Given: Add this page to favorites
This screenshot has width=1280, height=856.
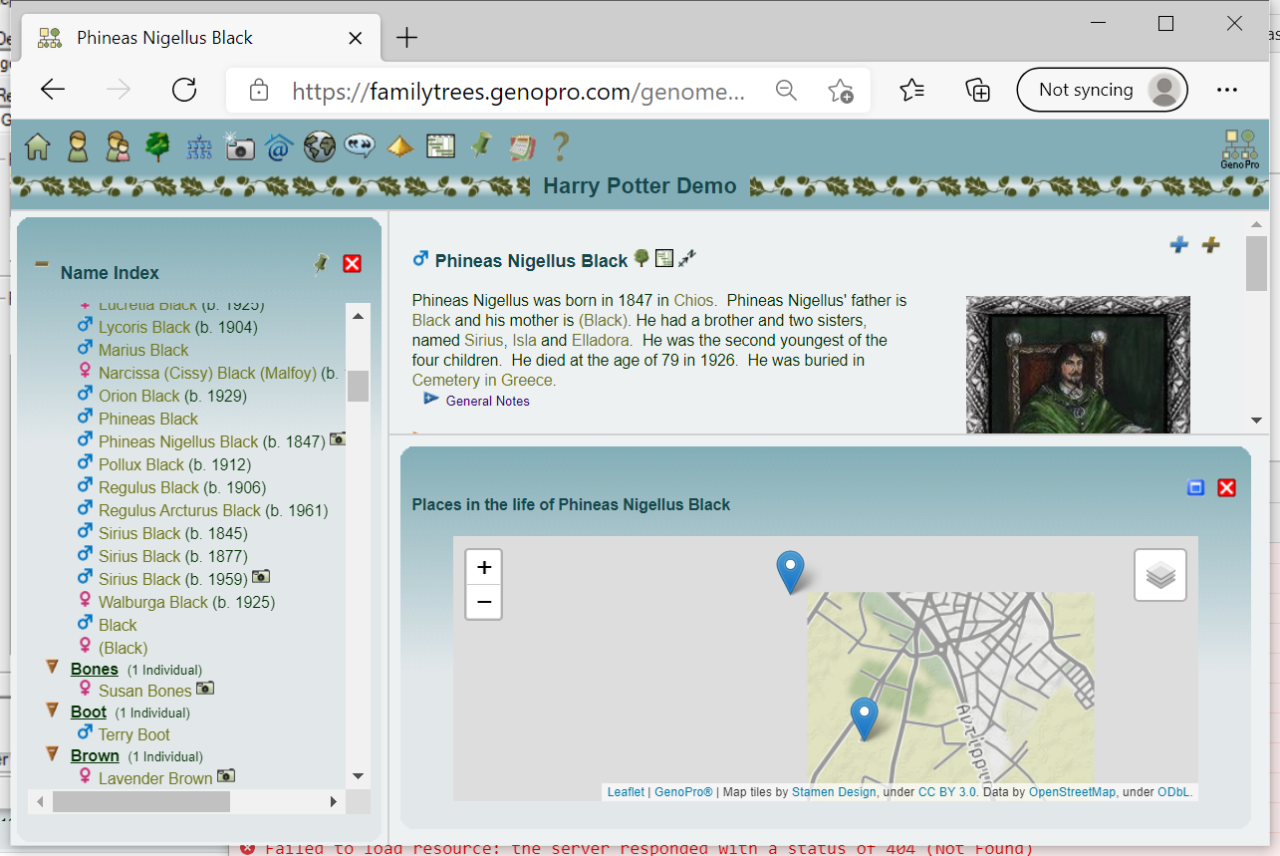Looking at the screenshot, I should point(840,91).
